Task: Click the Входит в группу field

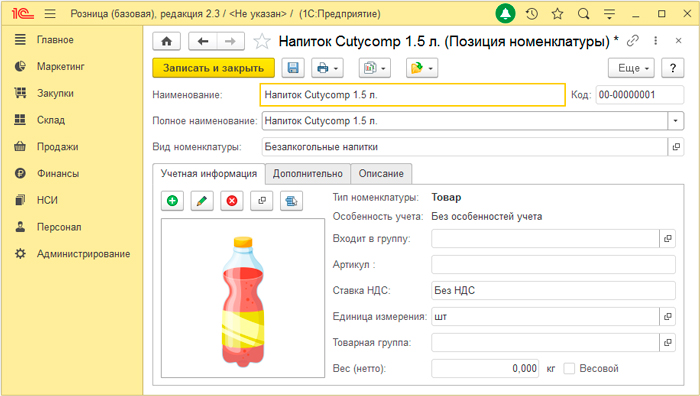Action: 545,238
